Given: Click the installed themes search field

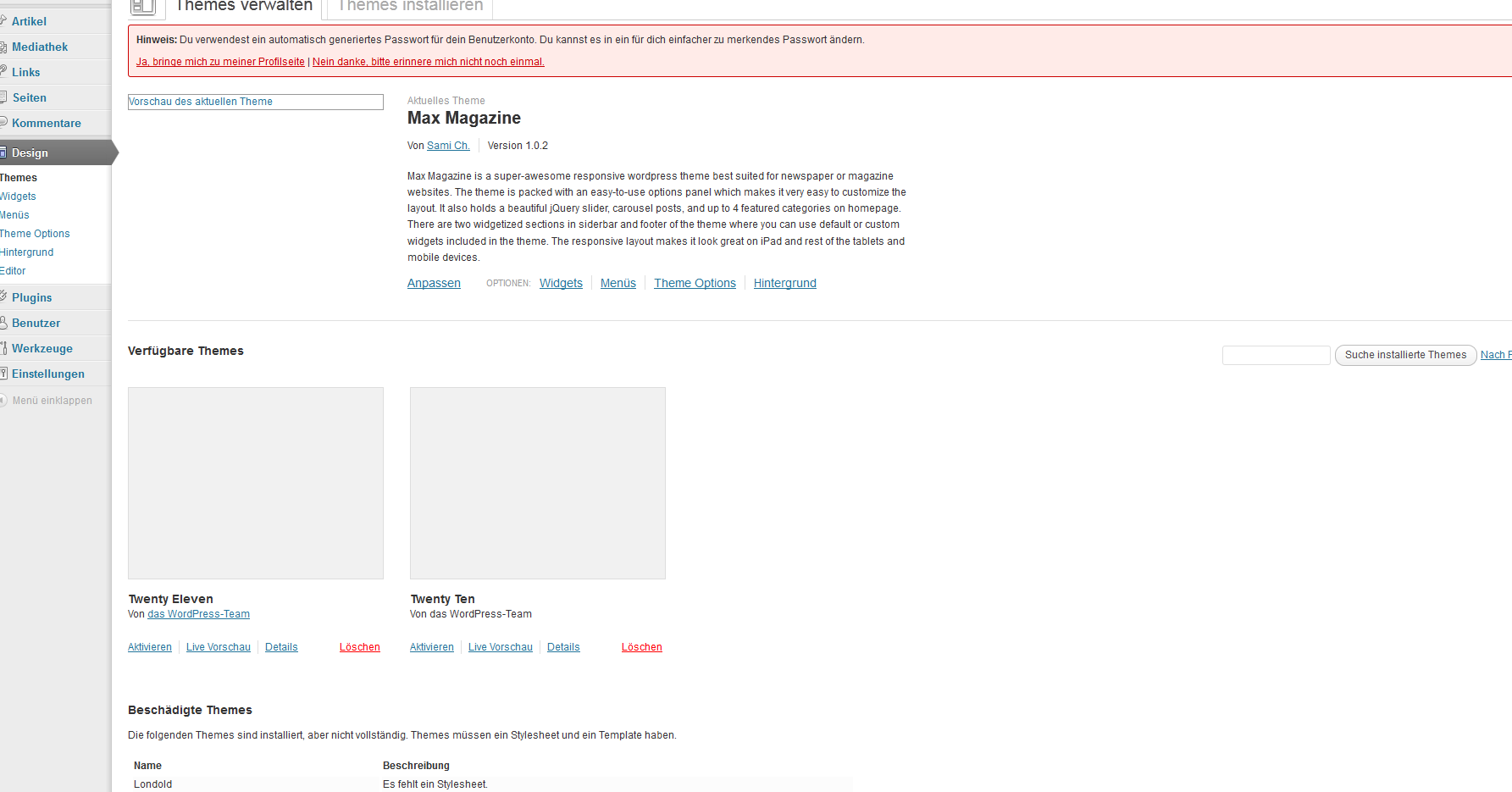Looking at the screenshot, I should [x=1276, y=355].
